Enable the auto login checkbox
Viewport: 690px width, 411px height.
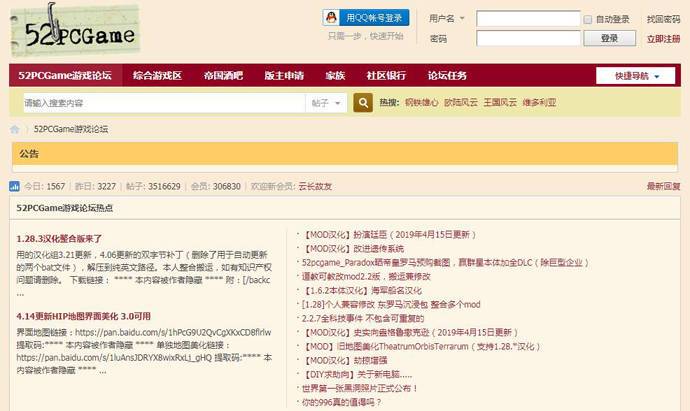coord(588,19)
